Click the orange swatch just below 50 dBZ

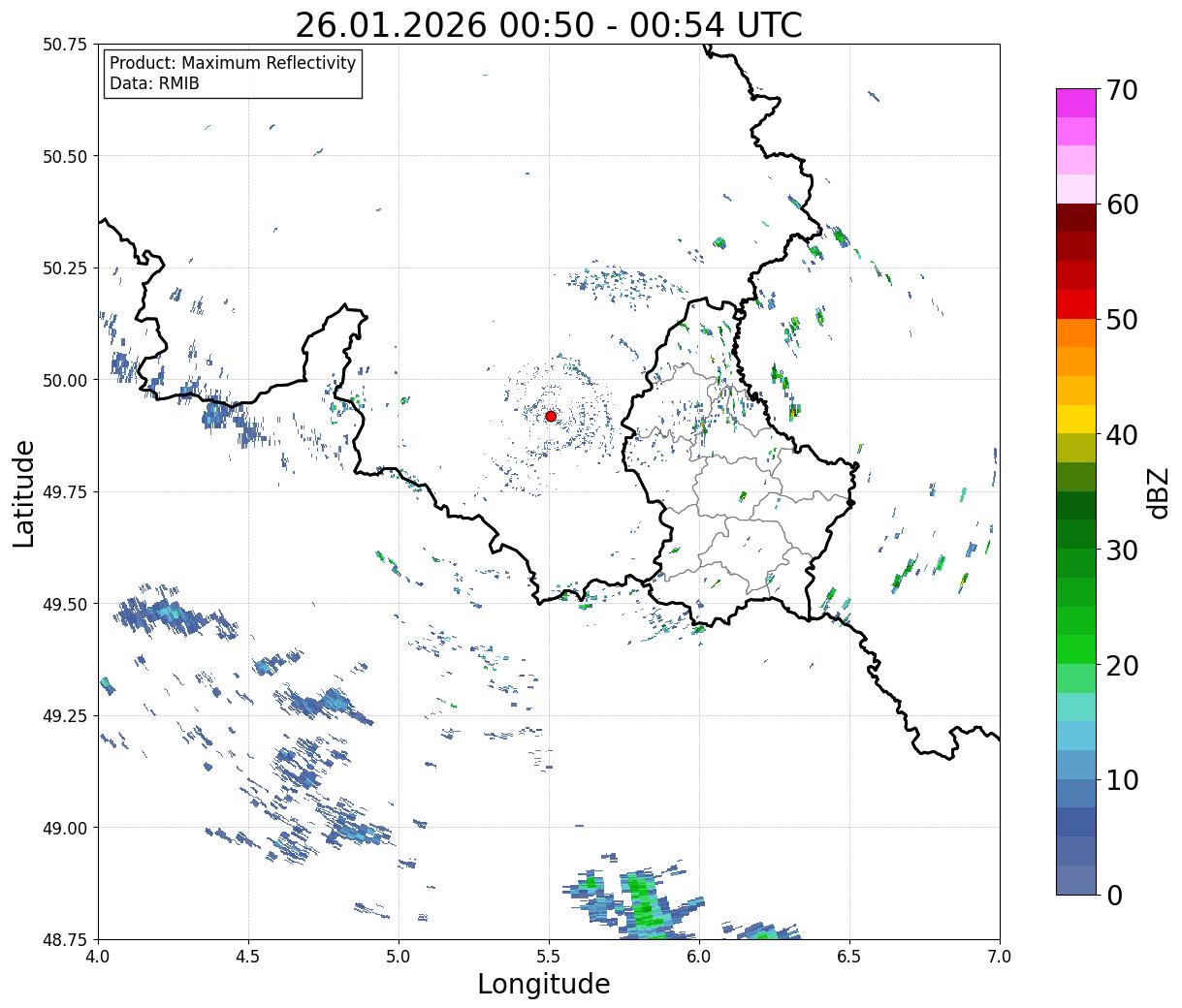click(1076, 332)
